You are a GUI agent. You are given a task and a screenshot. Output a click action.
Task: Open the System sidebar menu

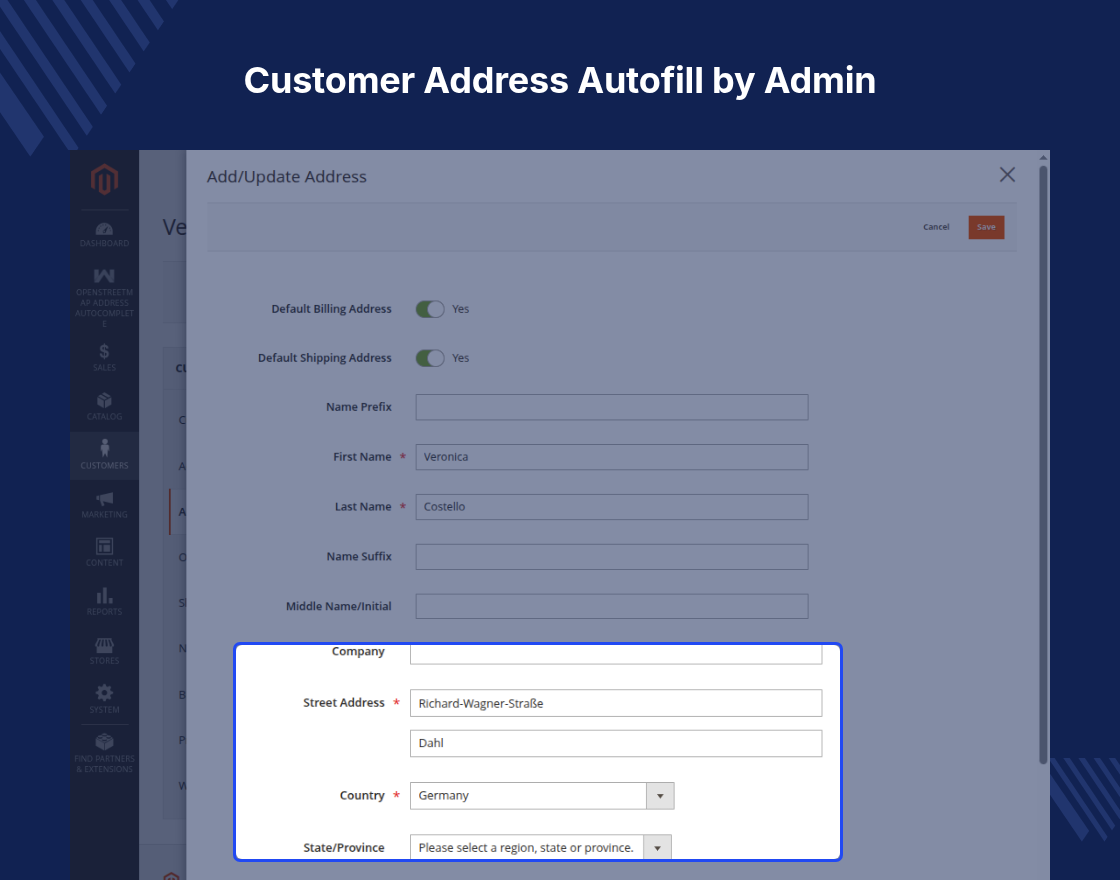[x=104, y=699]
